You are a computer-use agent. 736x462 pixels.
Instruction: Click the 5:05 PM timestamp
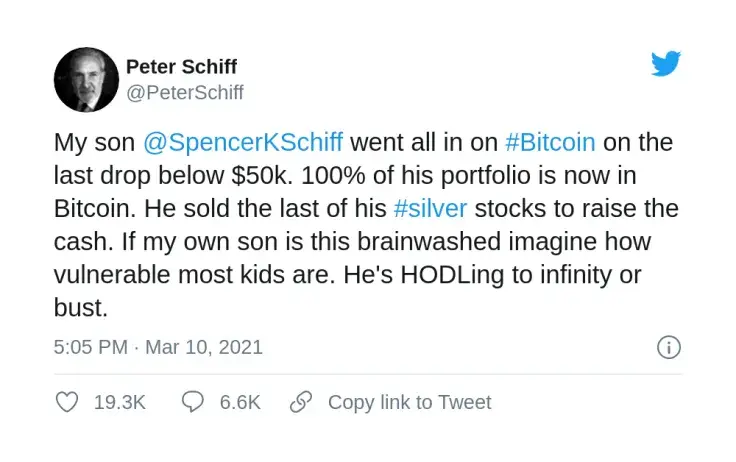[91, 348]
